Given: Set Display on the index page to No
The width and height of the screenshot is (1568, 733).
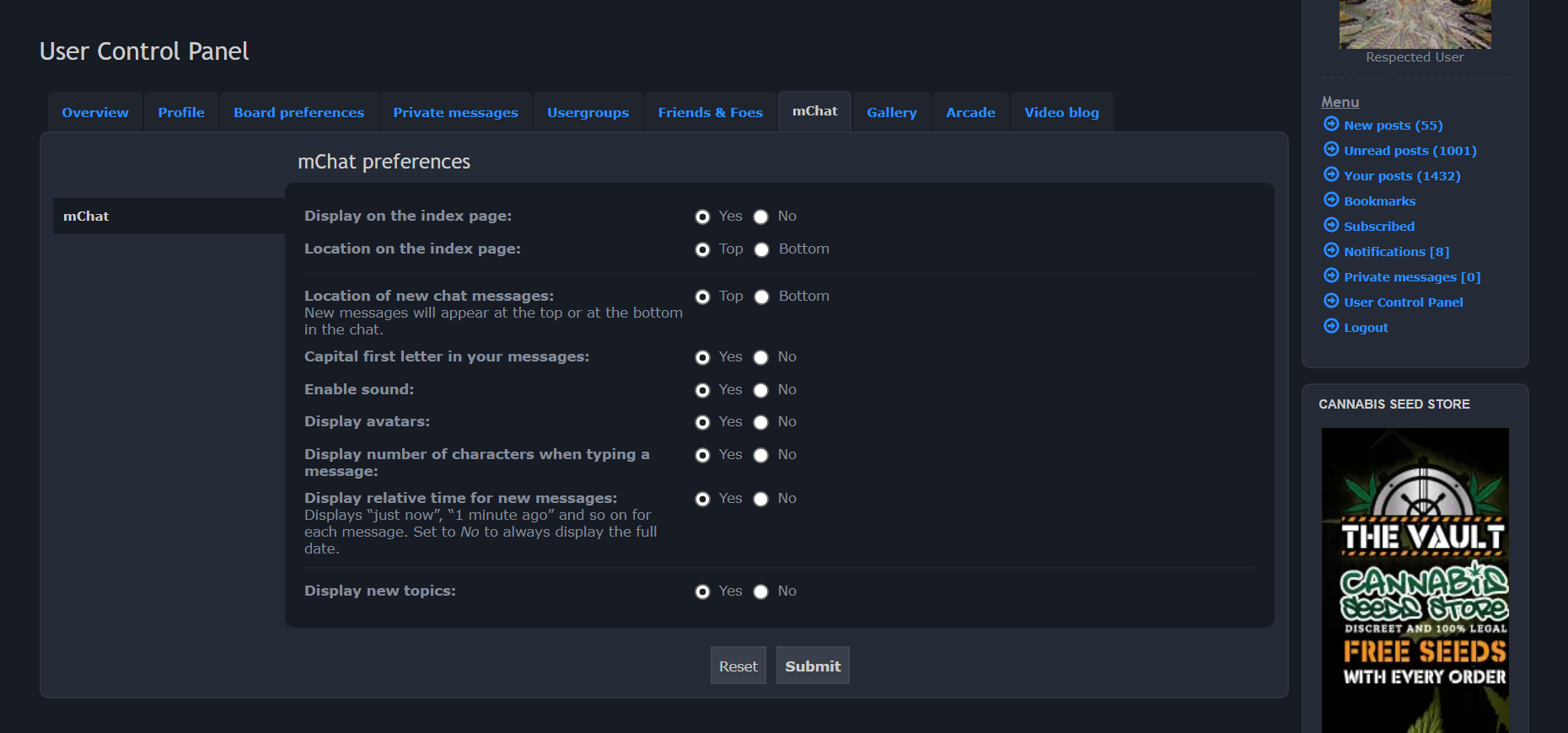Looking at the screenshot, I should coord(761,217).
